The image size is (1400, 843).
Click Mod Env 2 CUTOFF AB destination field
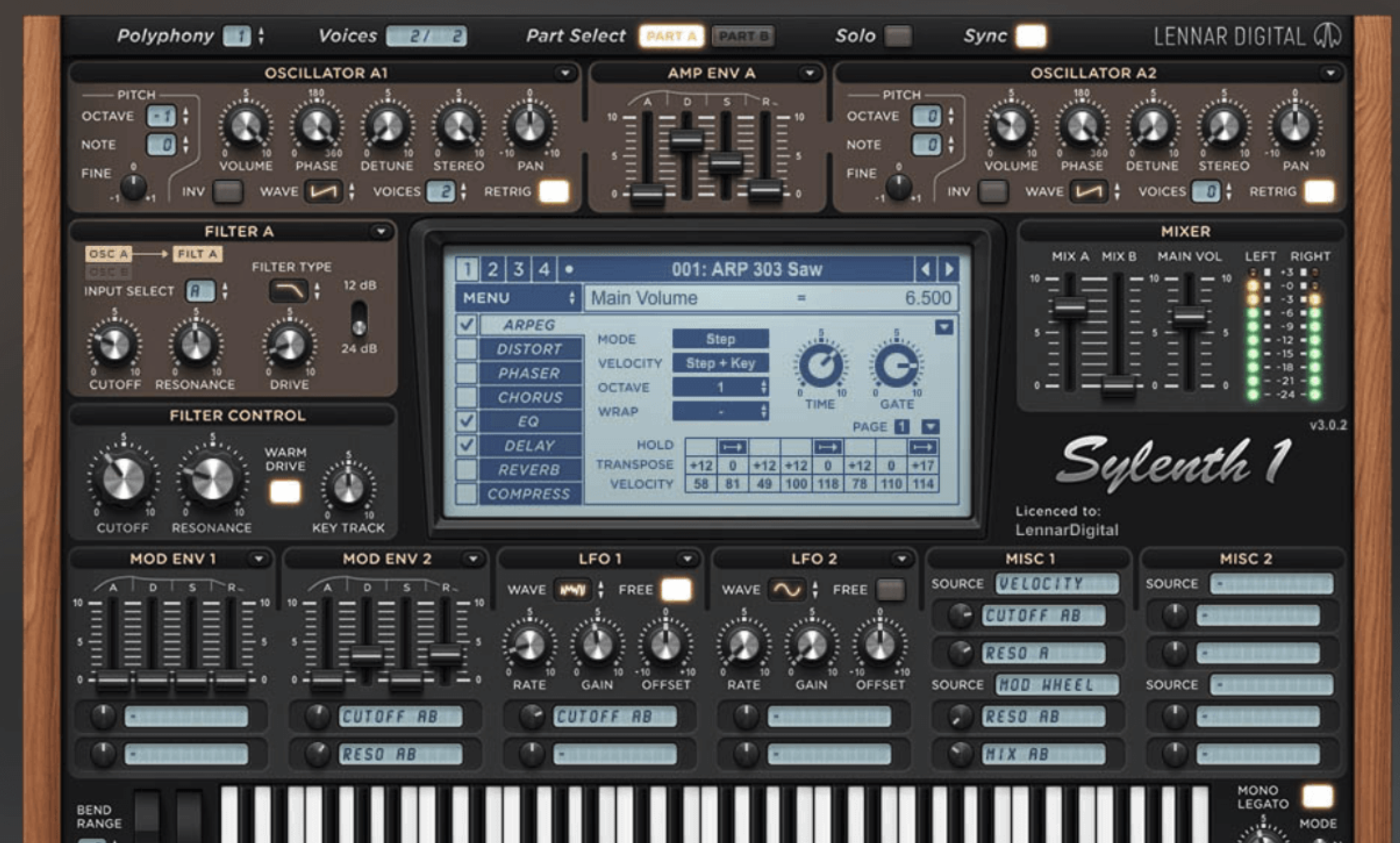400,716
